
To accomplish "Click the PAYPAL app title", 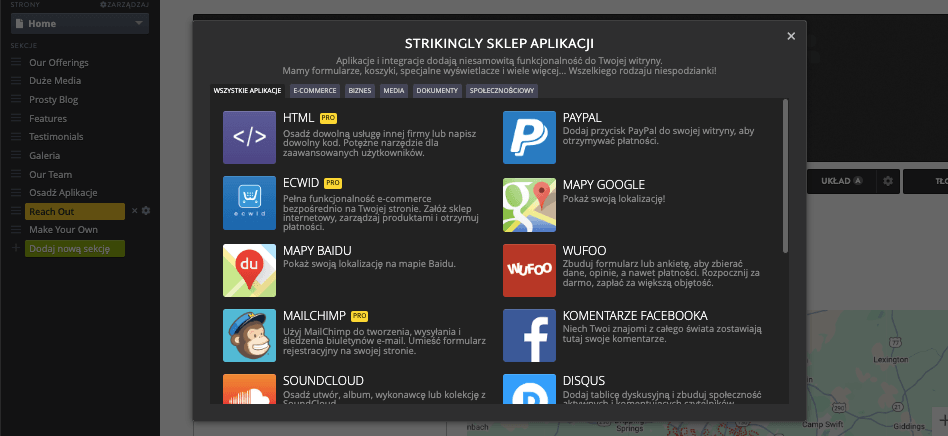I will click(582, 117).
